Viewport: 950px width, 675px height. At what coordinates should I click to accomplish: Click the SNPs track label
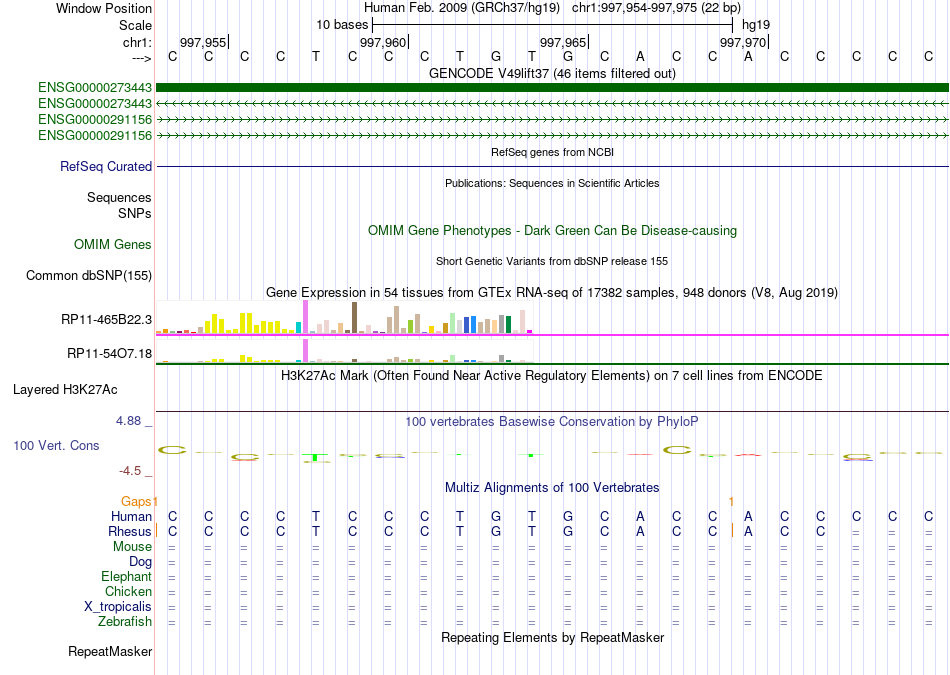pyautogui.click(x=135, y=213)
